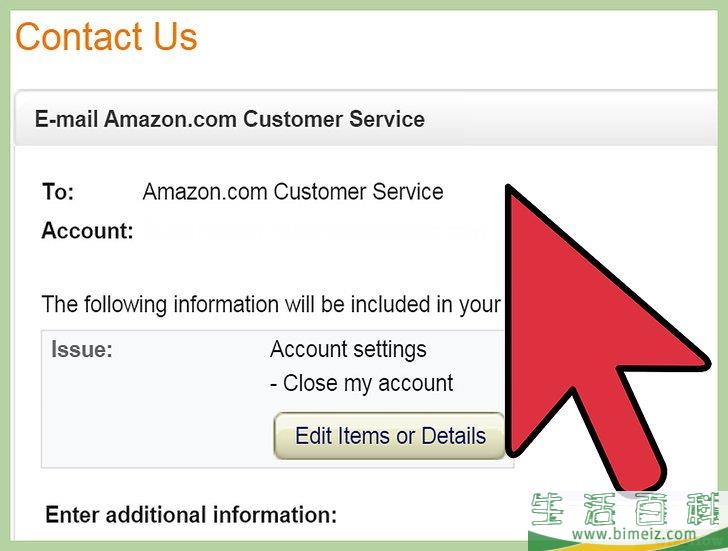
Task: Click the 'following information will be included' sentence
Action: pyautogui.click(x=271, y=305)
